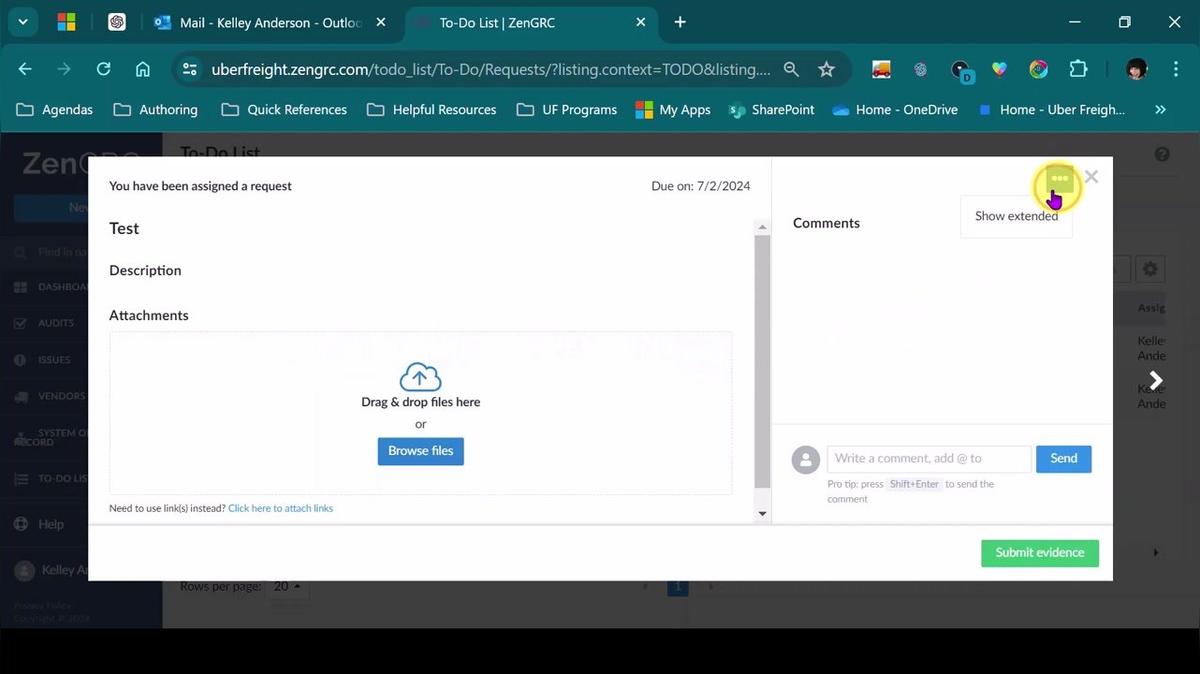Image resolution: width=1200 pixels, height=674 pixels.
Task: Click the cloud upload icon
Action: coord(420,377)
